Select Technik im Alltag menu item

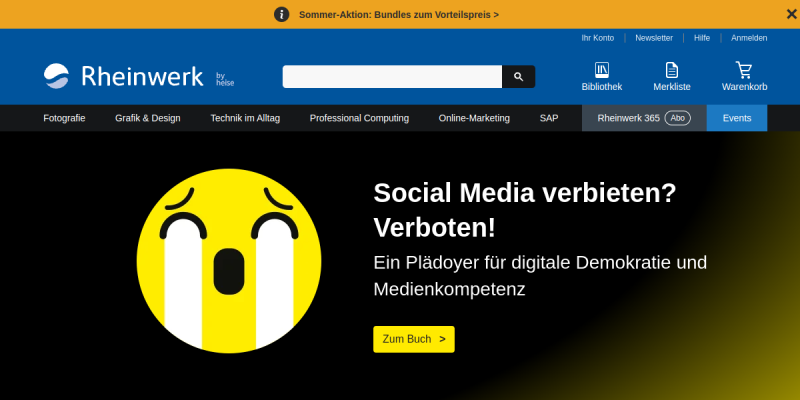(x=245, y=118)
